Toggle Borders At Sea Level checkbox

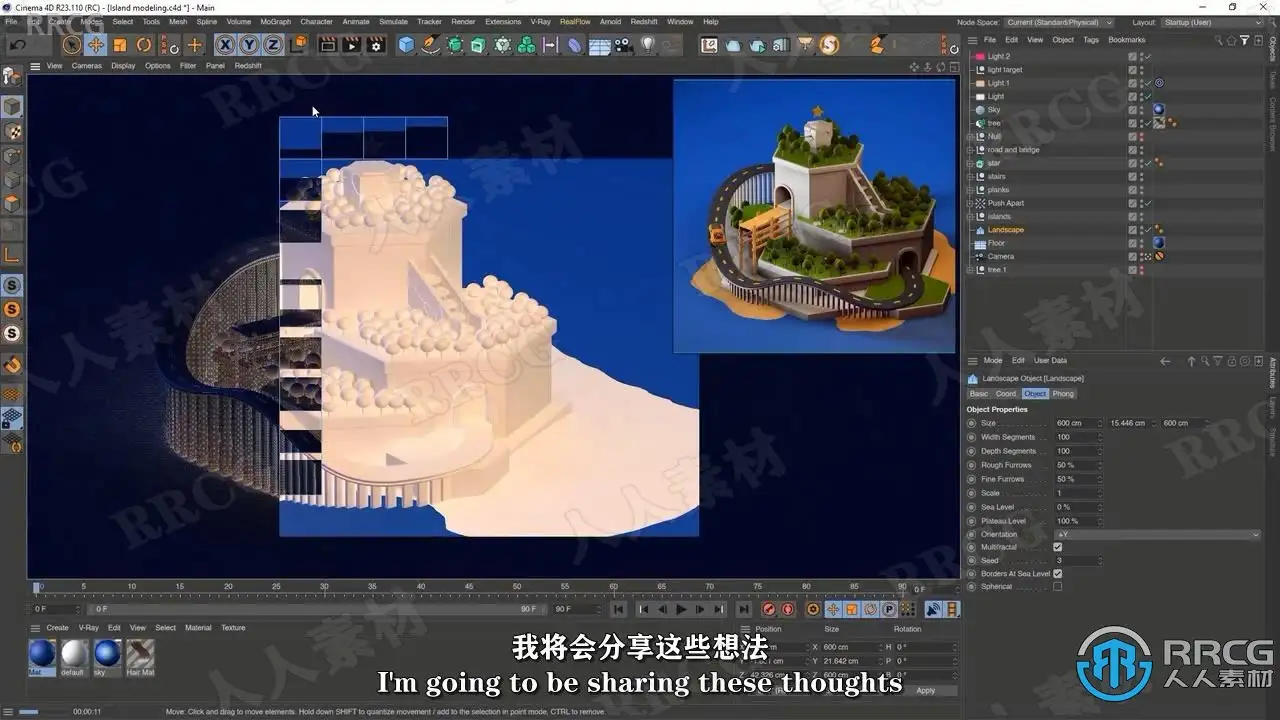click(1057, 574)
